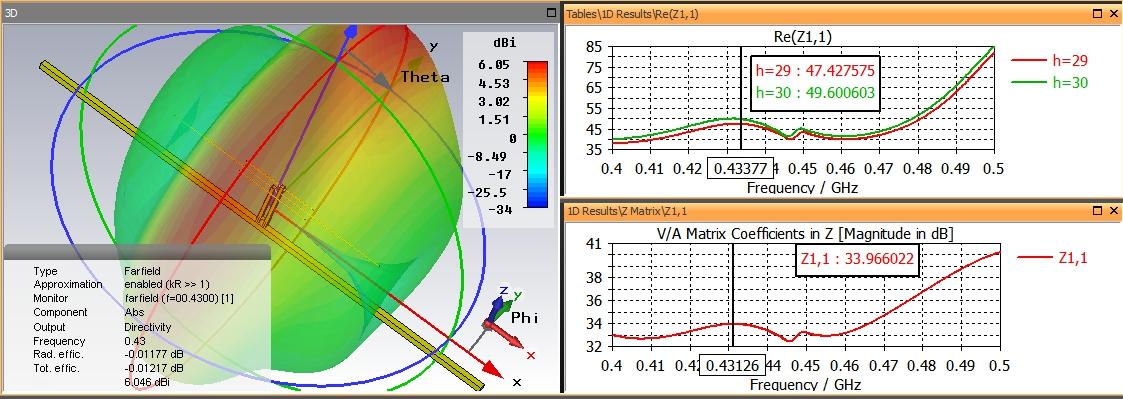Click the h=29 legend entry

(1049, 61)
